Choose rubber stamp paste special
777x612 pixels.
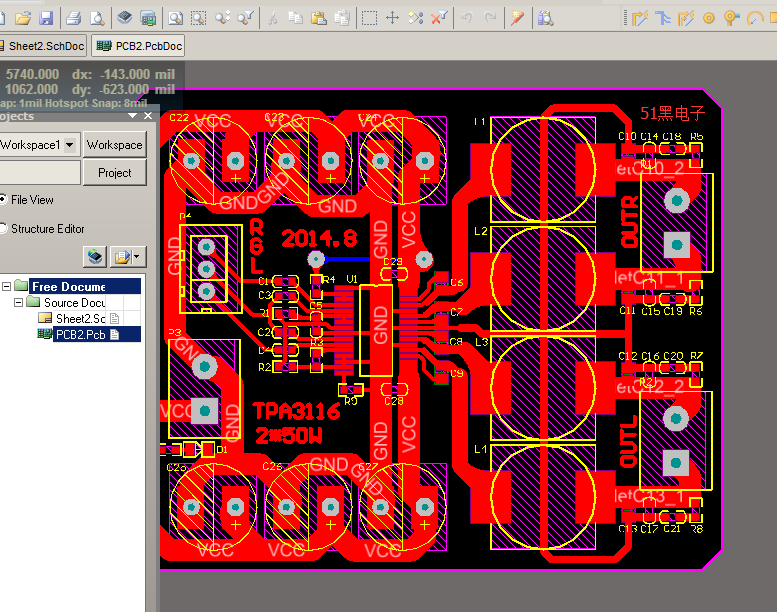tap(342, 19)
